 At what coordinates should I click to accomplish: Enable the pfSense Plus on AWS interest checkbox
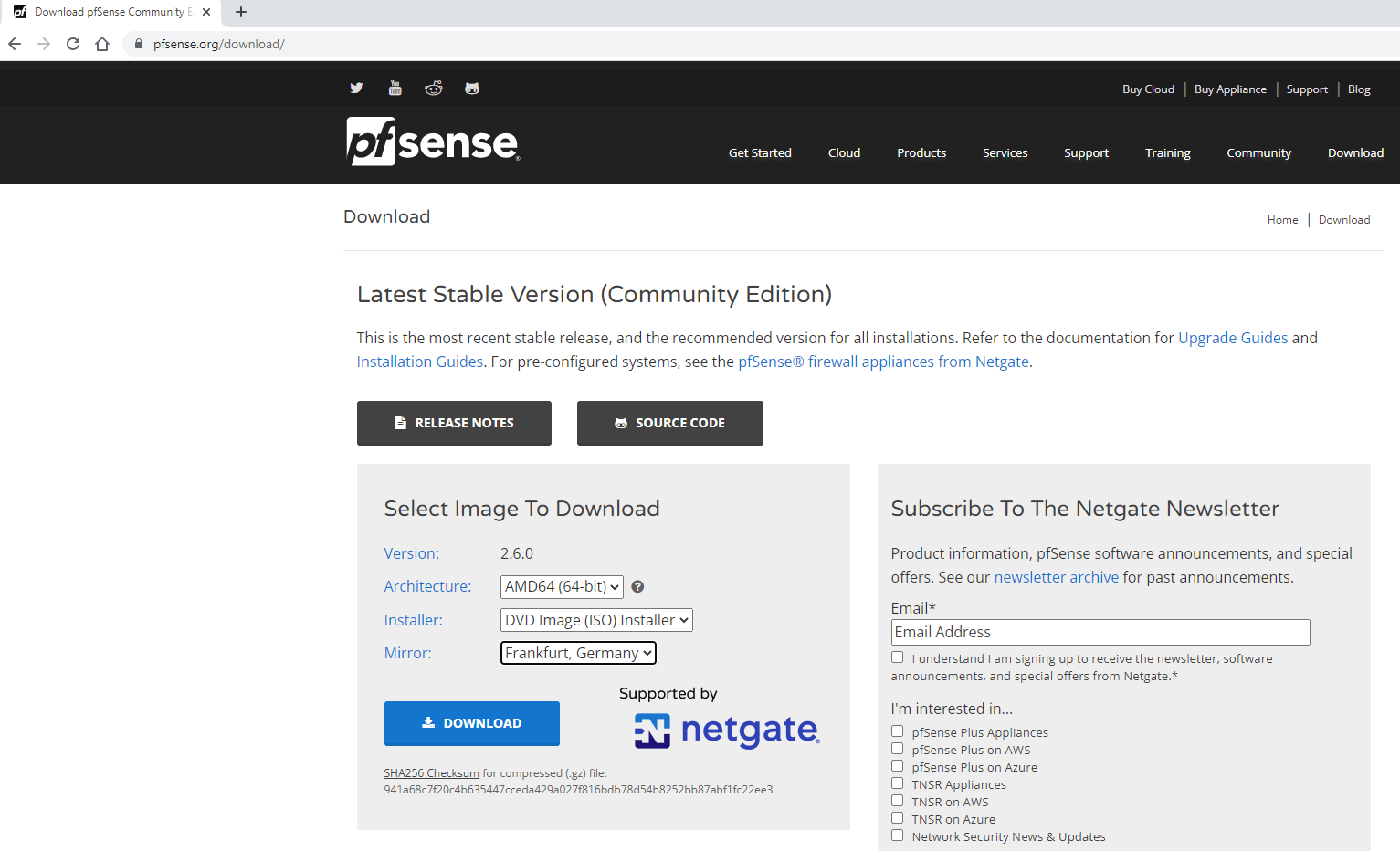(897, 748)
